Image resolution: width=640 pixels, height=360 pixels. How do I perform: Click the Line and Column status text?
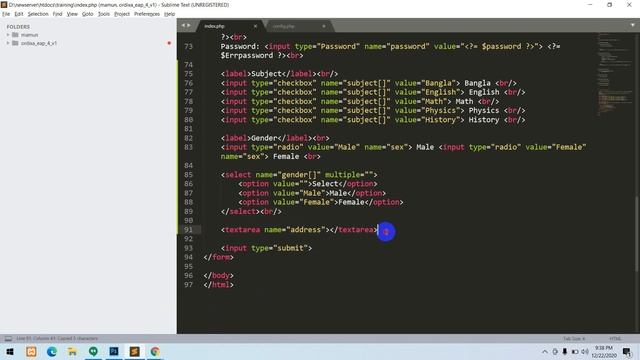57,338
